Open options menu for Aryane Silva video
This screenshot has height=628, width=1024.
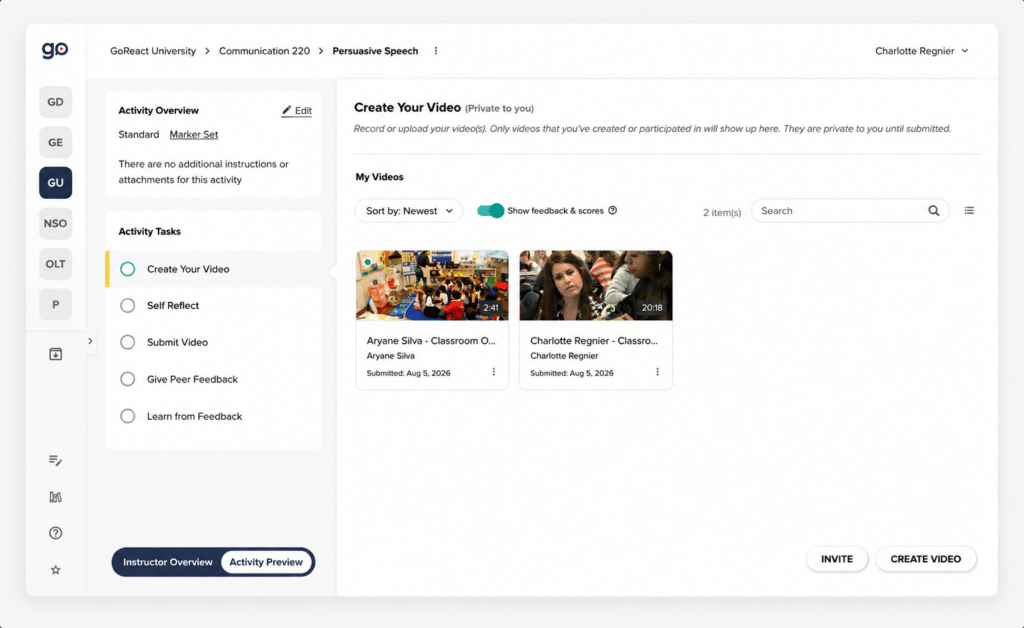[494, 372]
